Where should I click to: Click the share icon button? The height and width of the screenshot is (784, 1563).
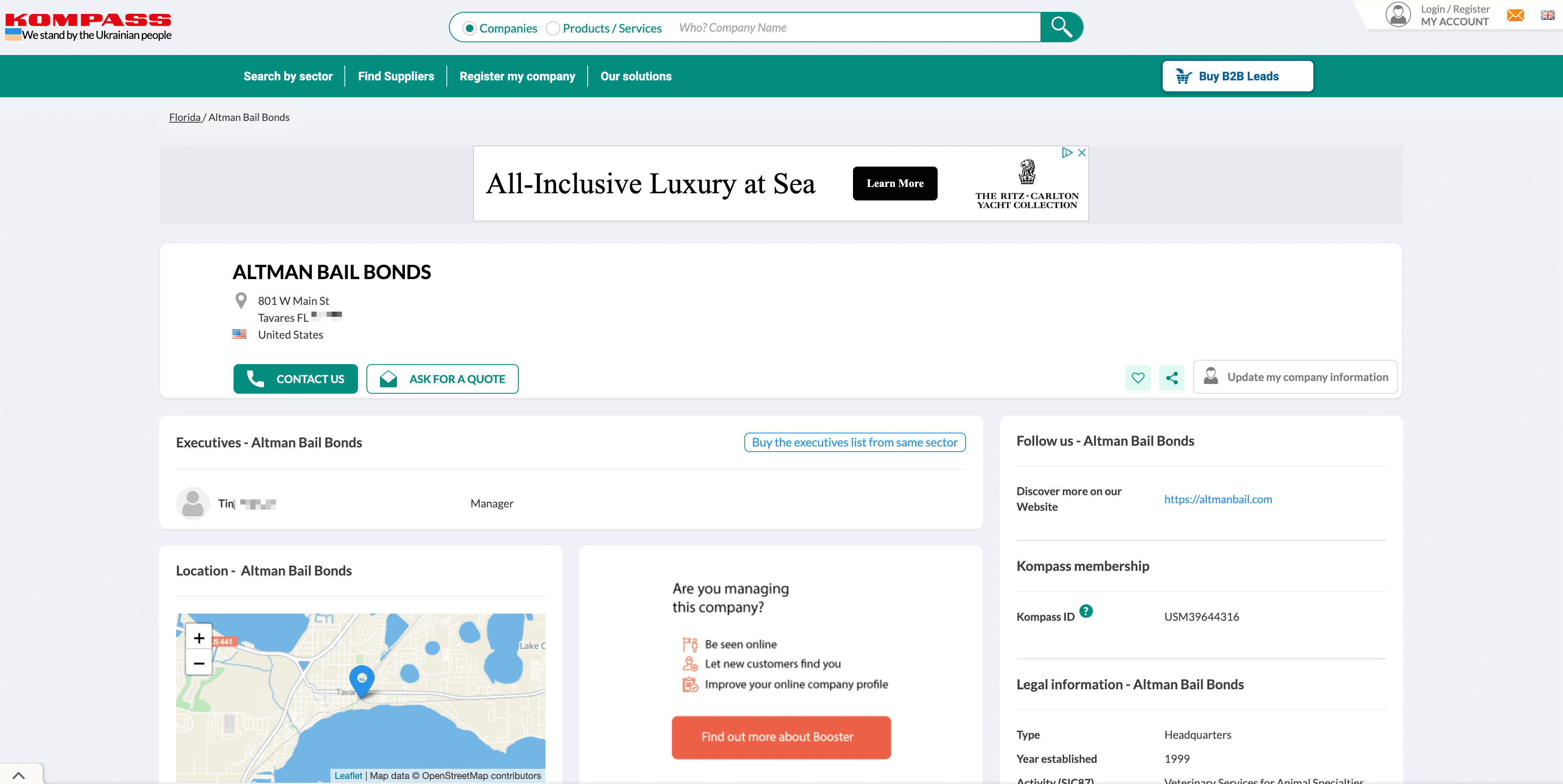point(1172,378)
